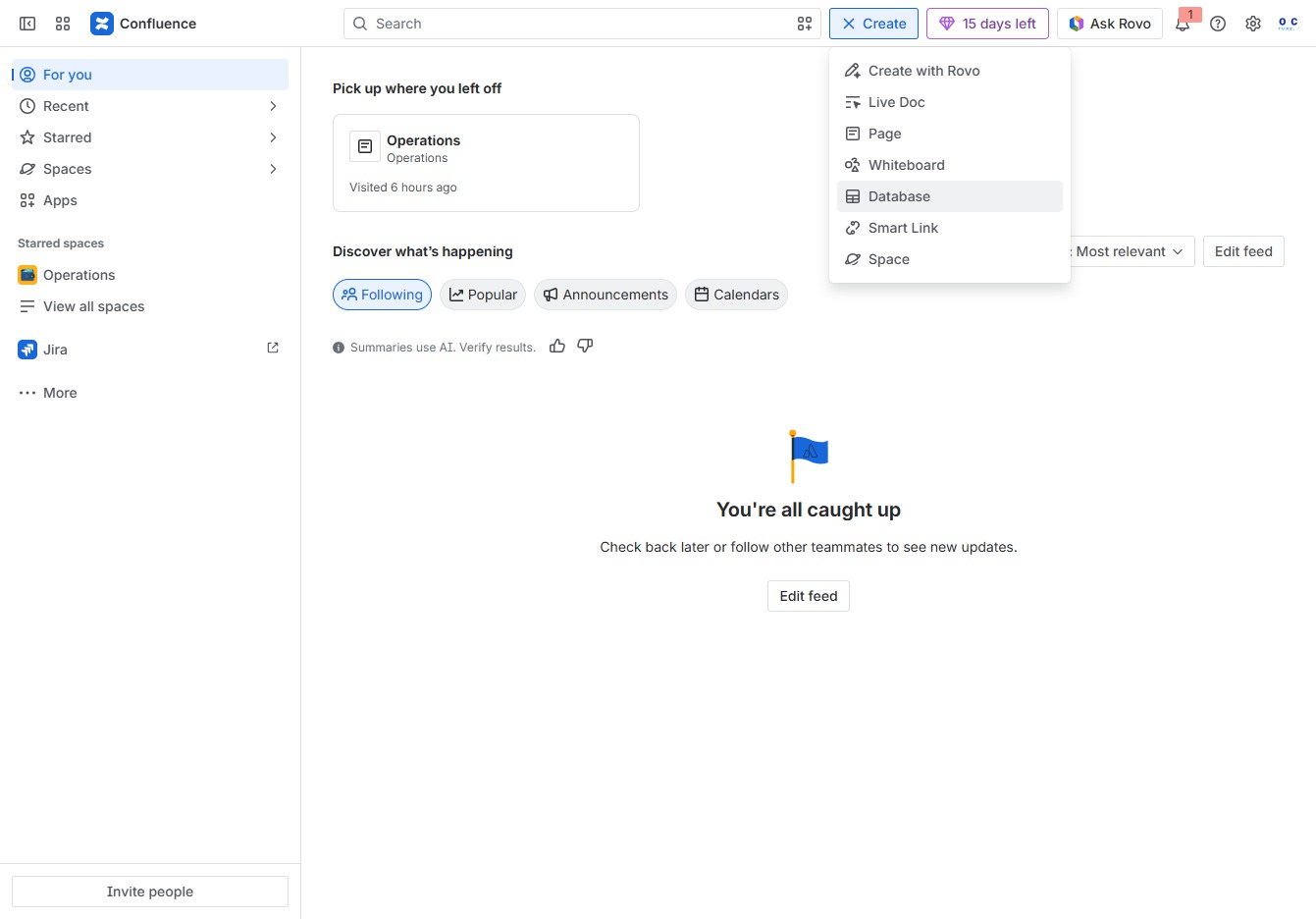This screenshot has width=1316, height=919.
Task: Click the caught-up flag illustration
Action: click(x=809, y=457)
